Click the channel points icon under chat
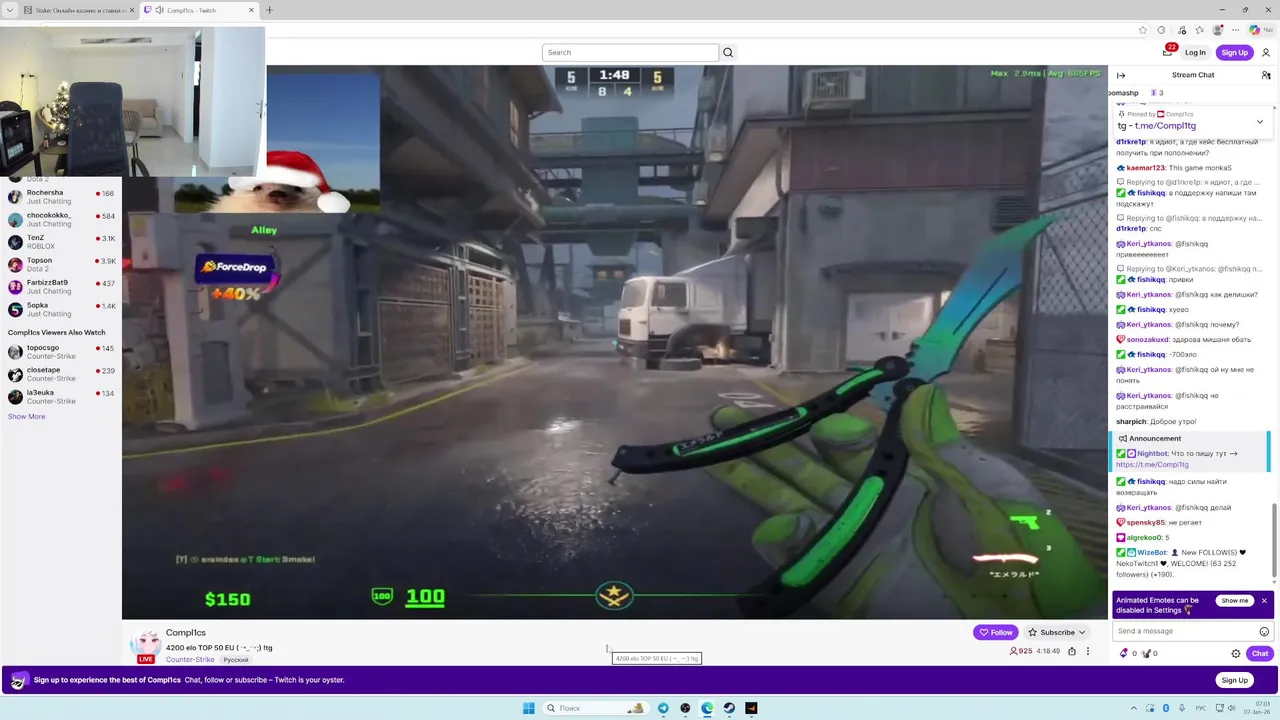This screenshot has height=720, width=1280. coord(1146,653)
